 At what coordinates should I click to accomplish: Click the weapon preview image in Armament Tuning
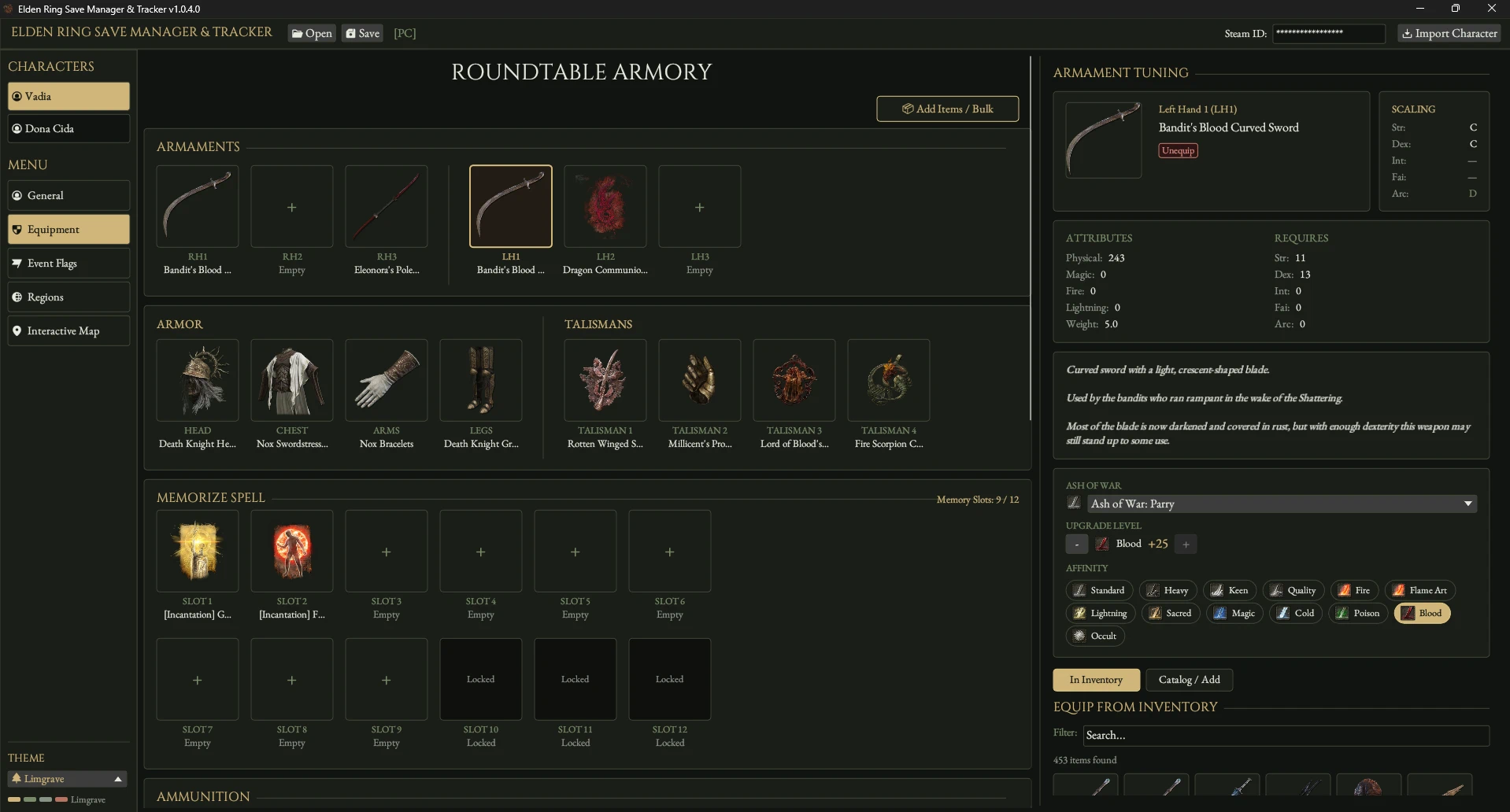click(1103, 140)
